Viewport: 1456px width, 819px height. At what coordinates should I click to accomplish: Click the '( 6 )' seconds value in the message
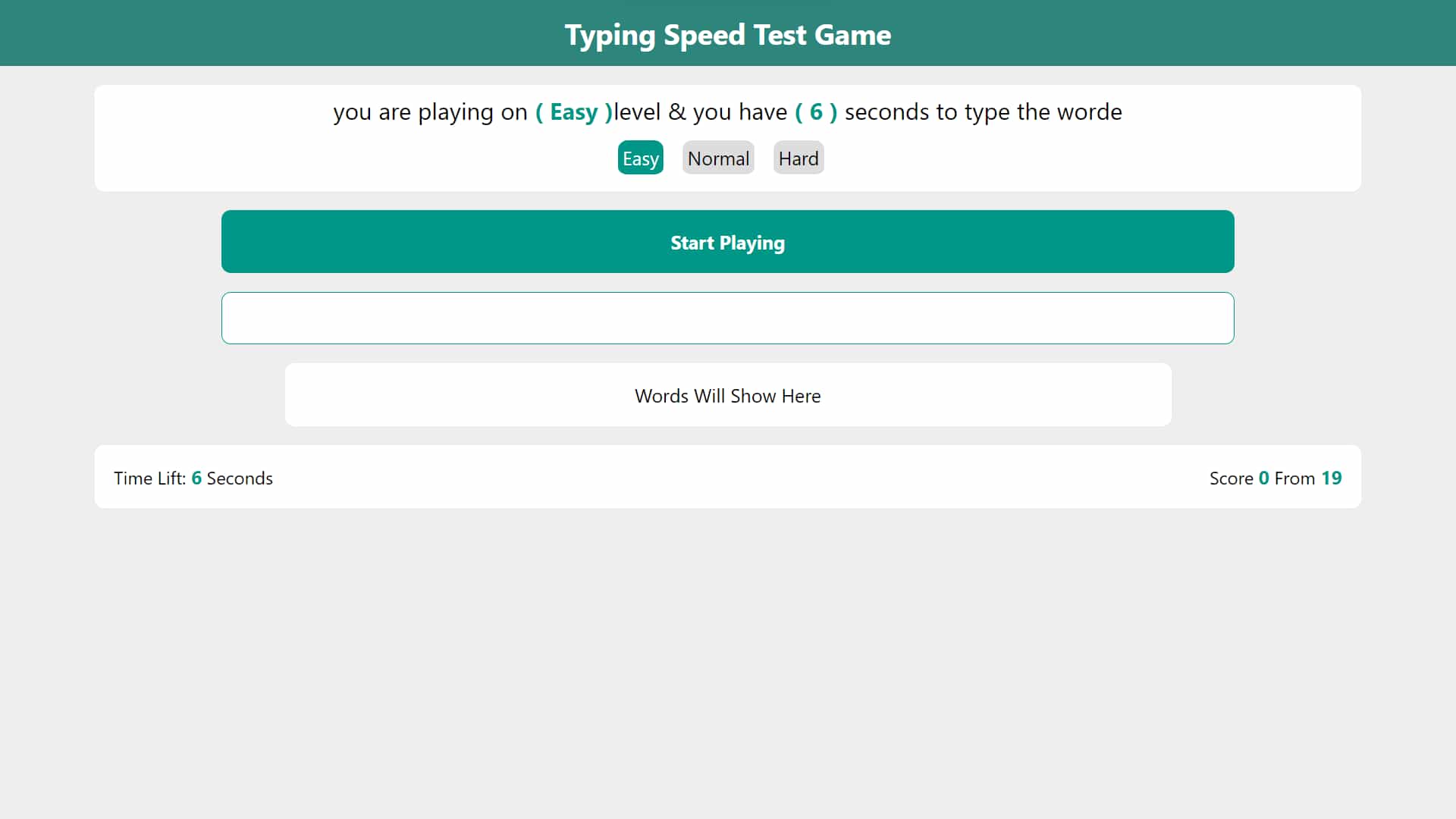(x=816, y=112)
